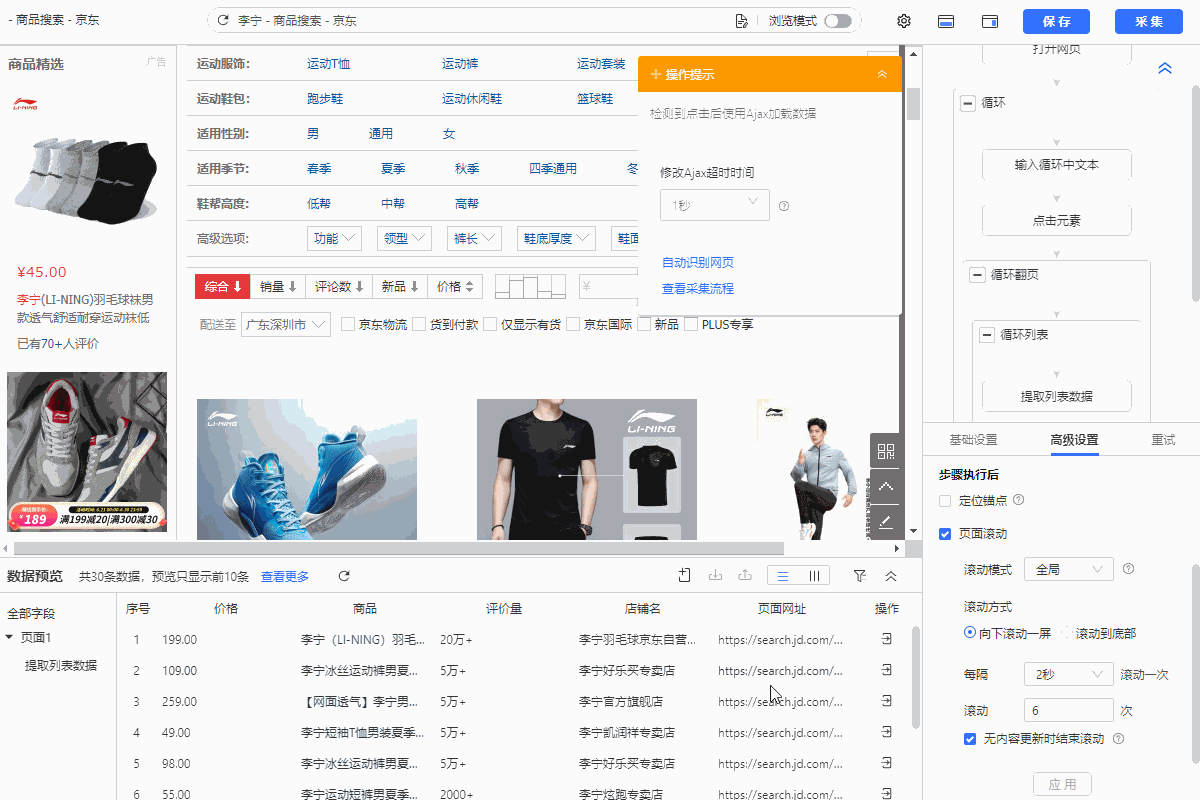
Task: Click the import download icon in 数据预览 toolbar
Action: (715, 575)
